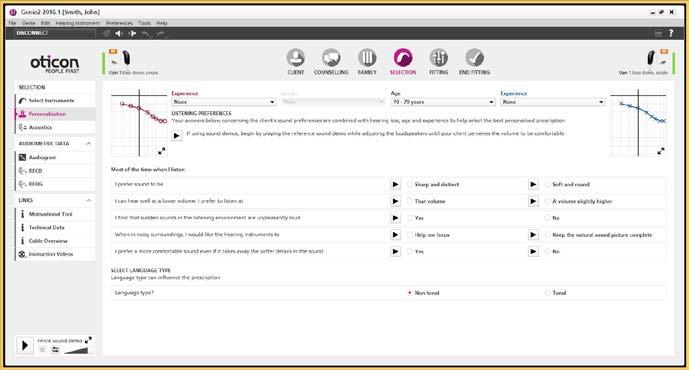The width and height of the screenshot is (689, 370).
Task: Choose No for sudden sounds unpleasantly loud
Action: pos(547,218)
